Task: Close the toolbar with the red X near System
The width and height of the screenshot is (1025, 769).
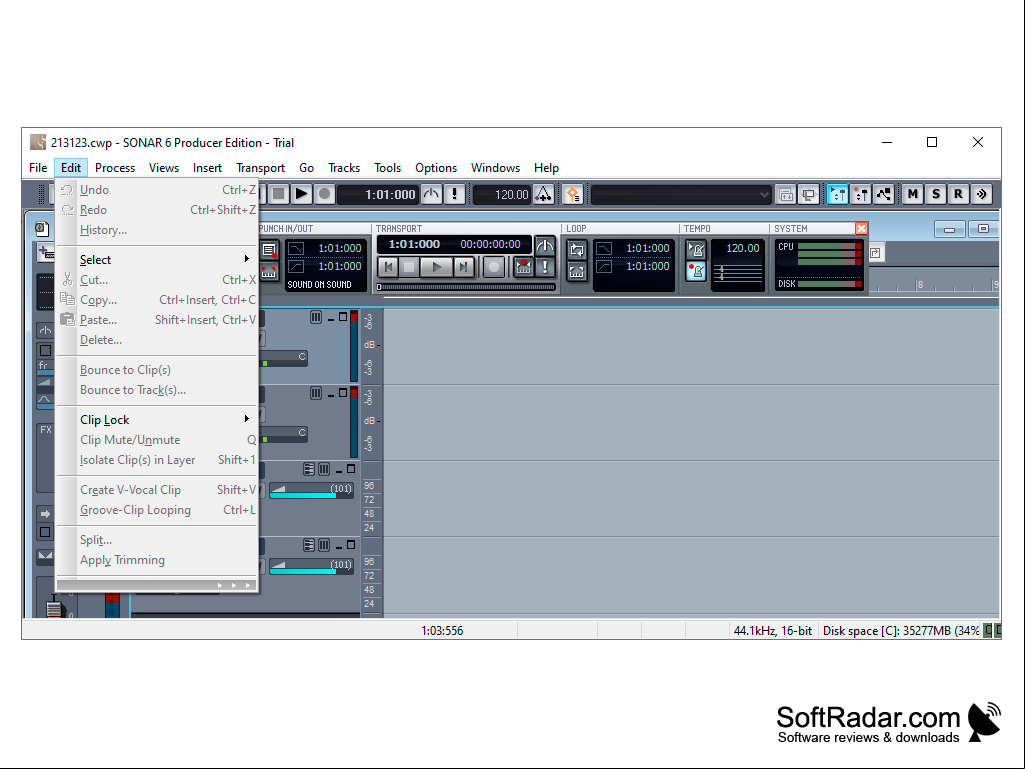Action: tap(862, 228)
